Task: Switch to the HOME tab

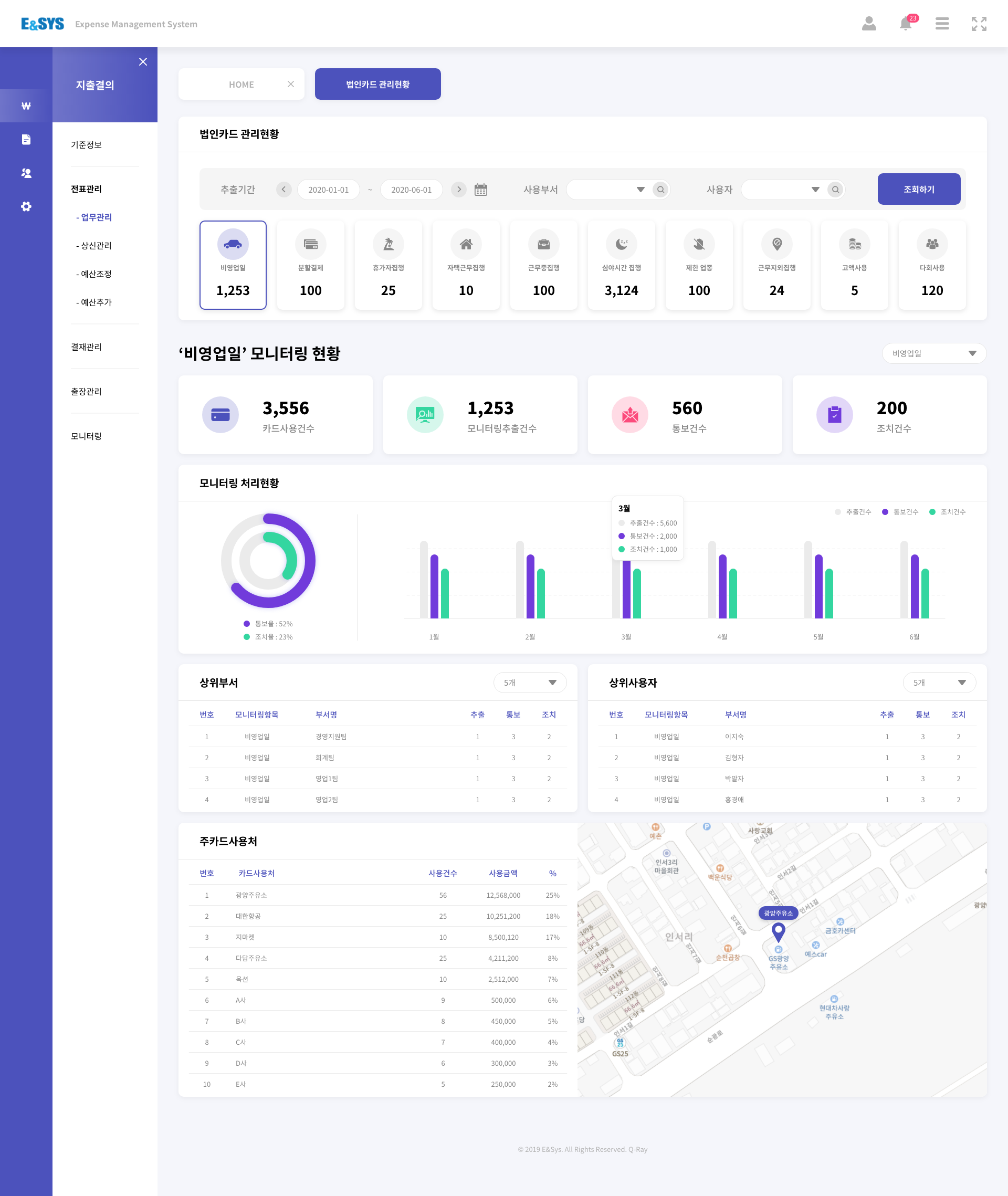Action: [241, 85]
